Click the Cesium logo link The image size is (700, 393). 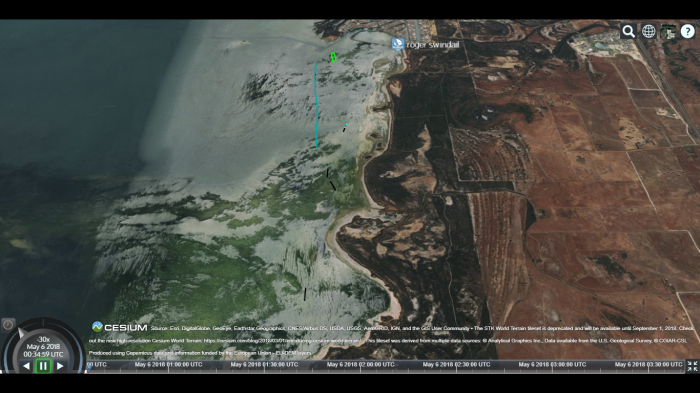pyautogui.click(x=120, y=327)
